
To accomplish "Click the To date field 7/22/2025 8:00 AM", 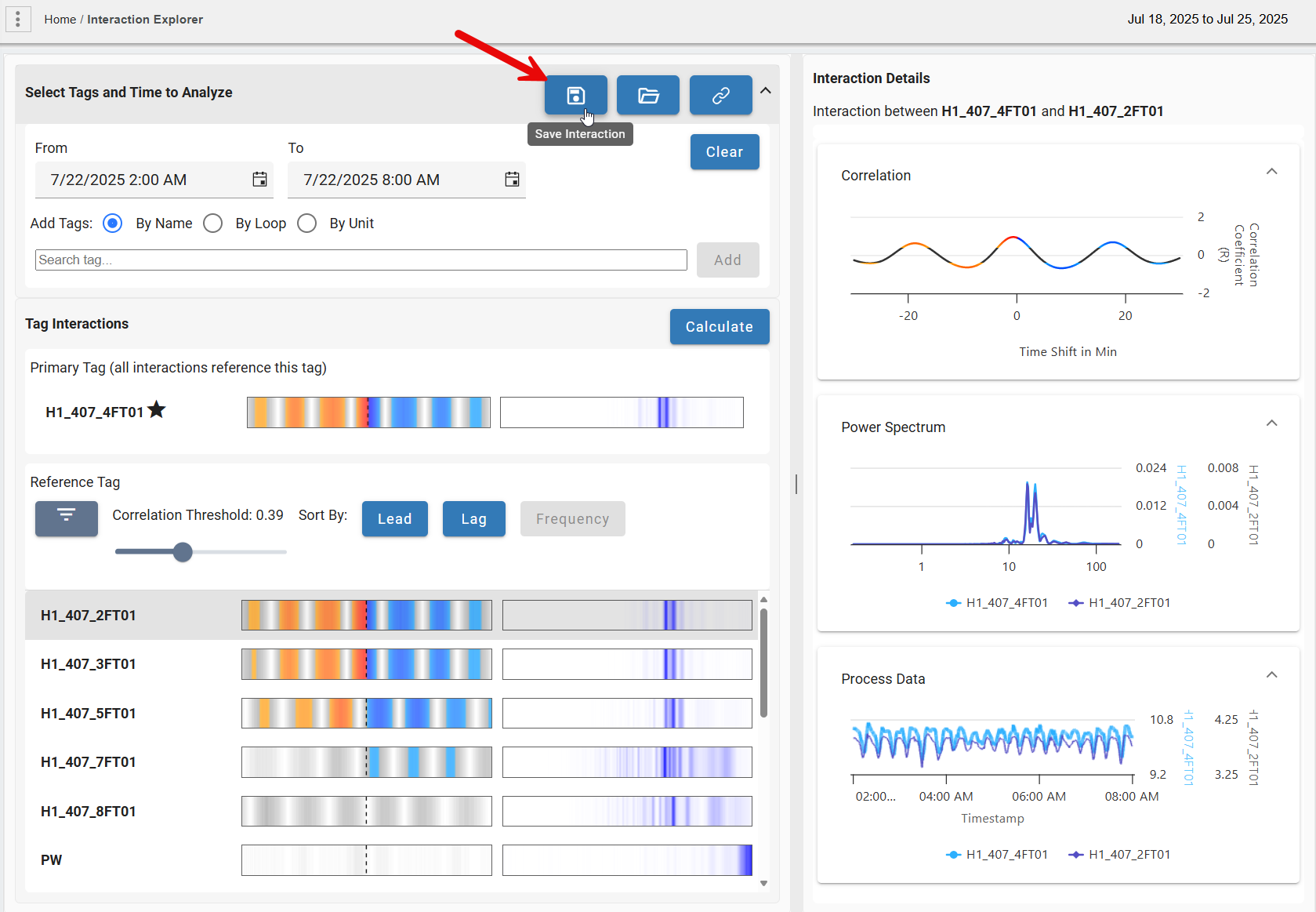I will coord(407,180).
